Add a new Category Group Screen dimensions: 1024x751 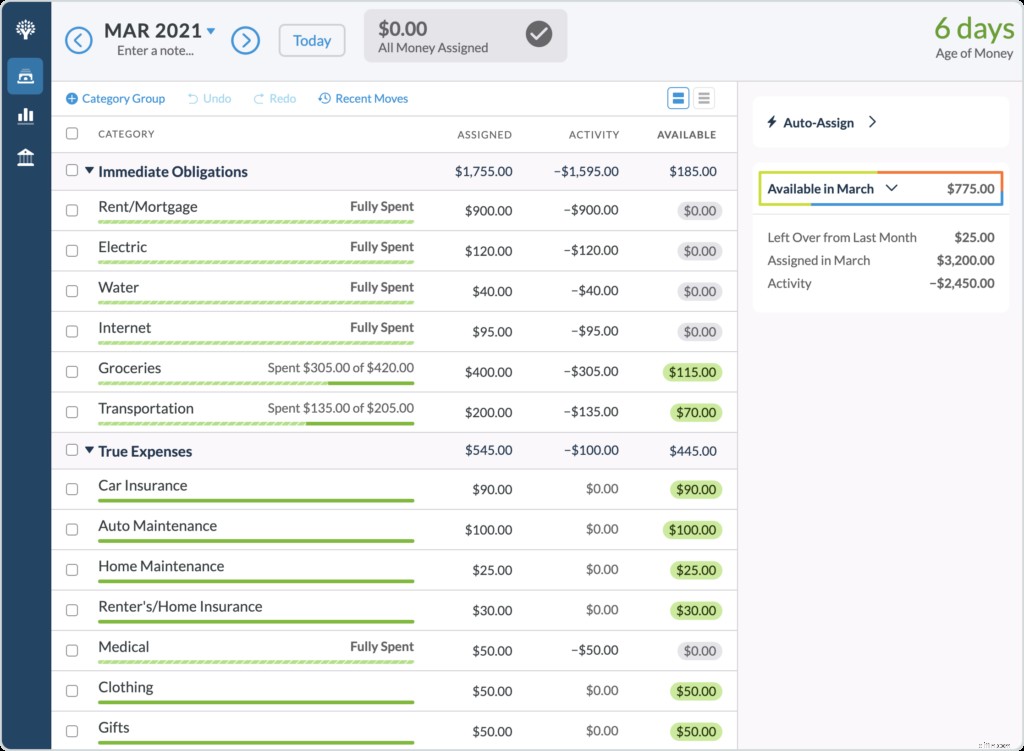click(115, 98)
